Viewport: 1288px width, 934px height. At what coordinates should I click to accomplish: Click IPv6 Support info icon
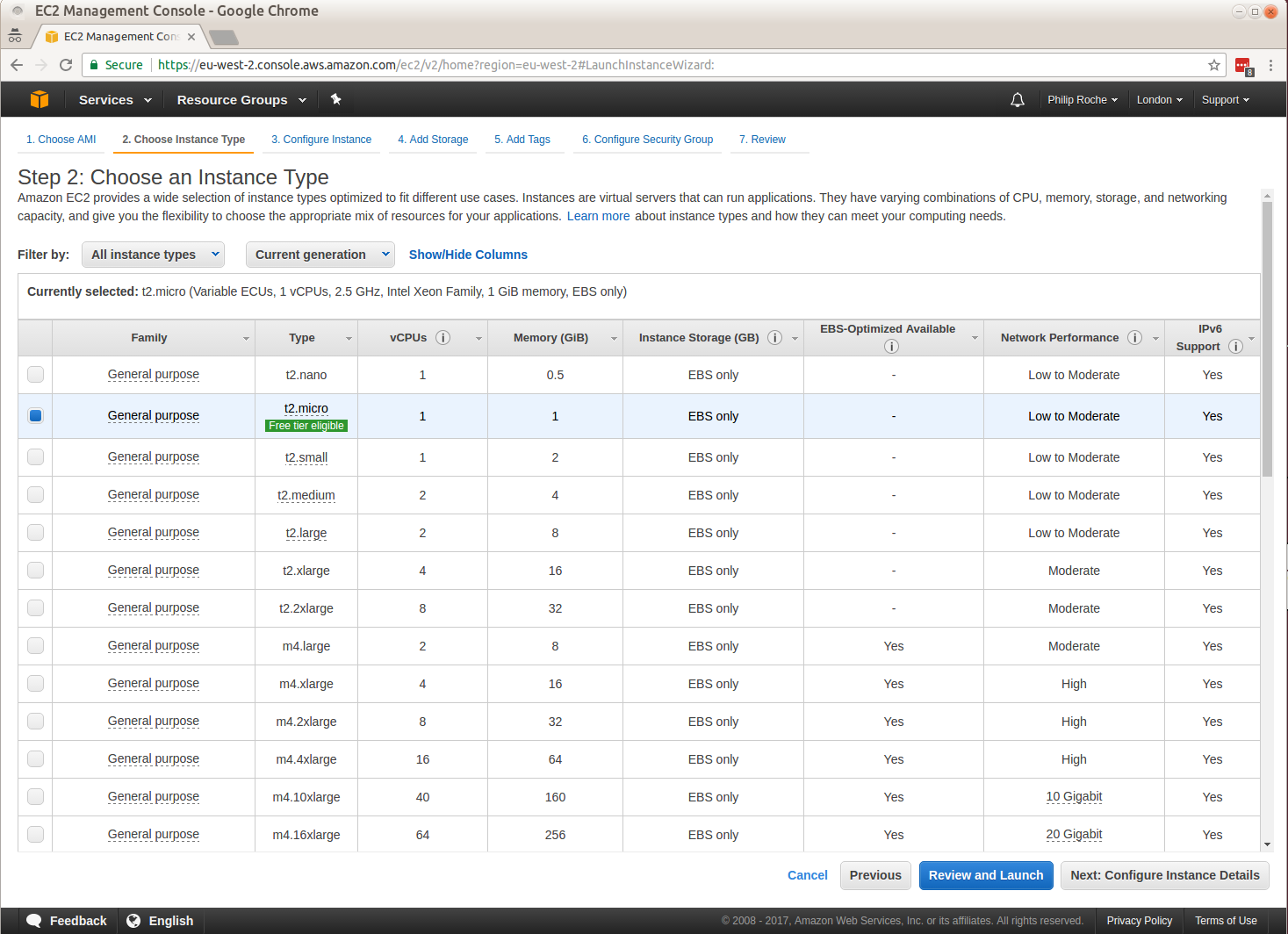pyautogui.click(x=1236, y=347)
